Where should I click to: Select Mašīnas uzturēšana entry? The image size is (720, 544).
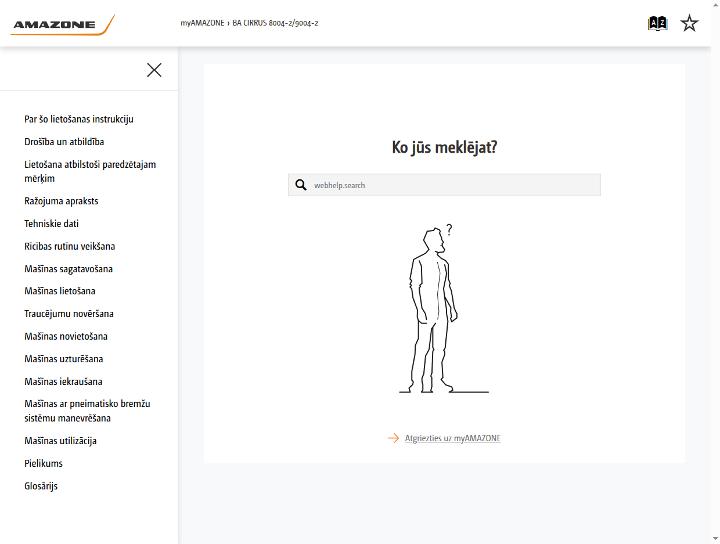click(63, 359)
